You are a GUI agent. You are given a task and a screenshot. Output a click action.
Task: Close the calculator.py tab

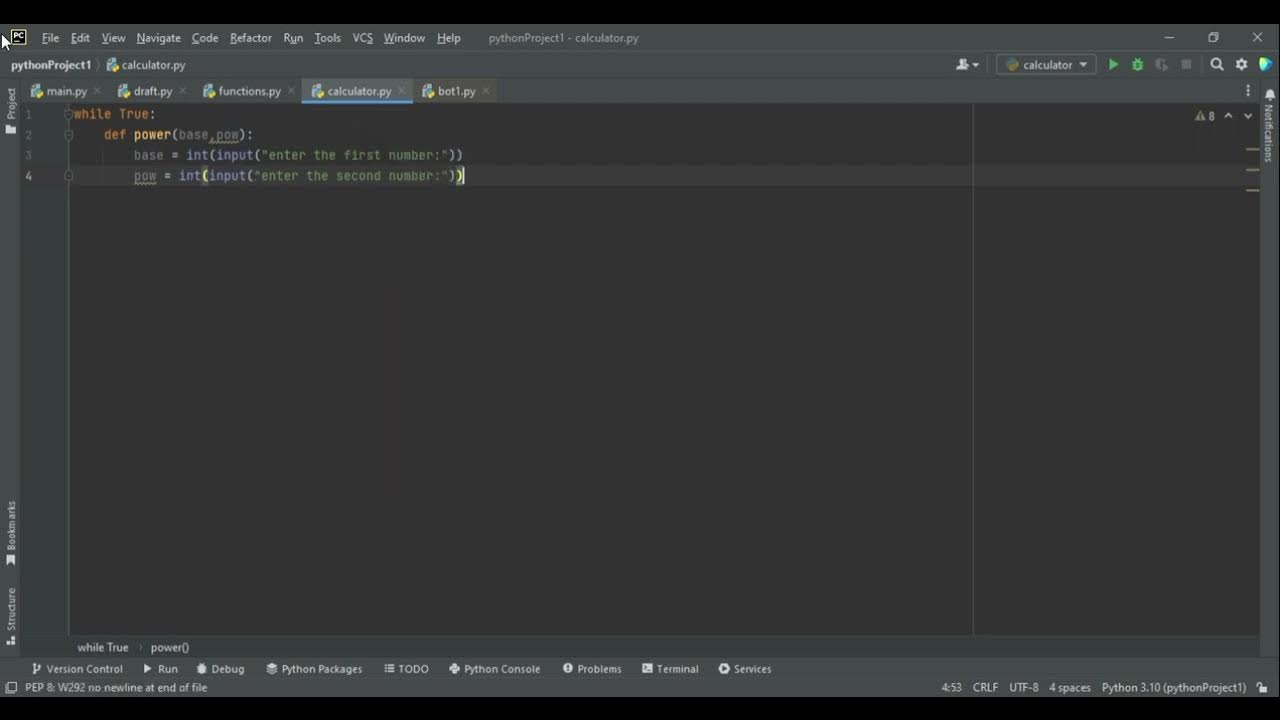(401, 91)
